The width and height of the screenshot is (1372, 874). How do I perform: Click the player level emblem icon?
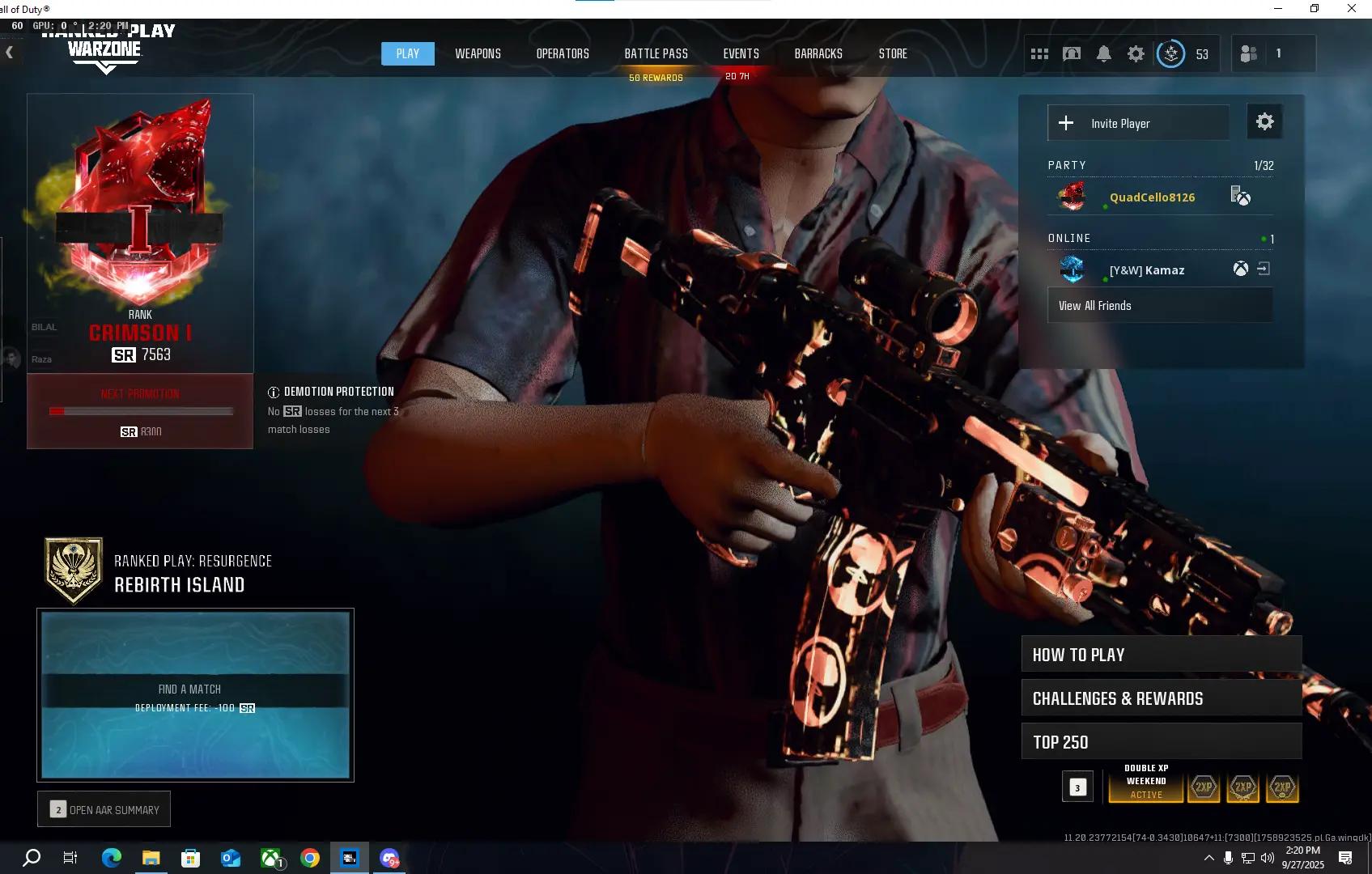(x=1170, y=54)
